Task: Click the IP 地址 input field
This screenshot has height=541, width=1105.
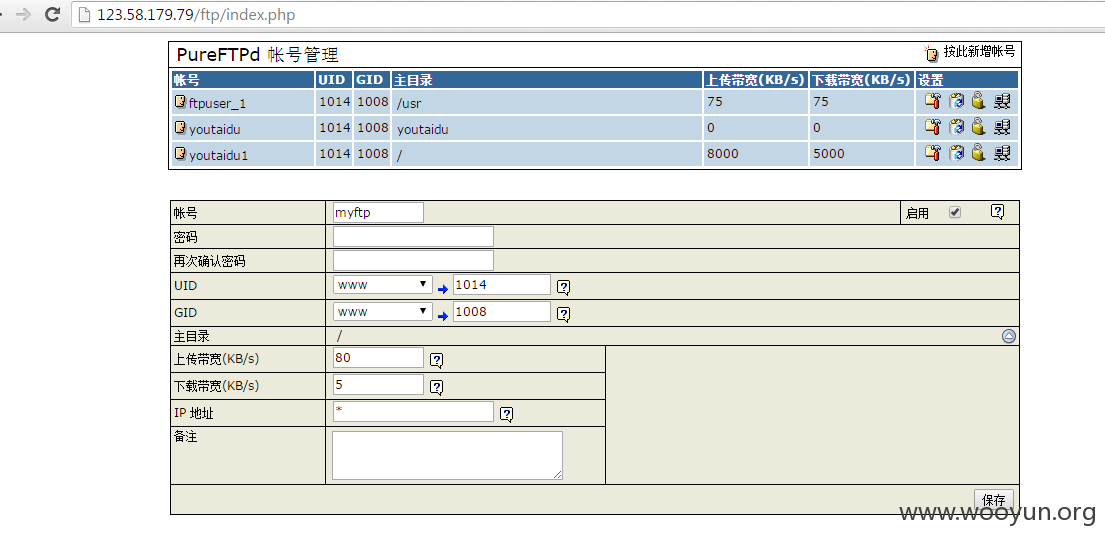Action: [x=413, y=411]
